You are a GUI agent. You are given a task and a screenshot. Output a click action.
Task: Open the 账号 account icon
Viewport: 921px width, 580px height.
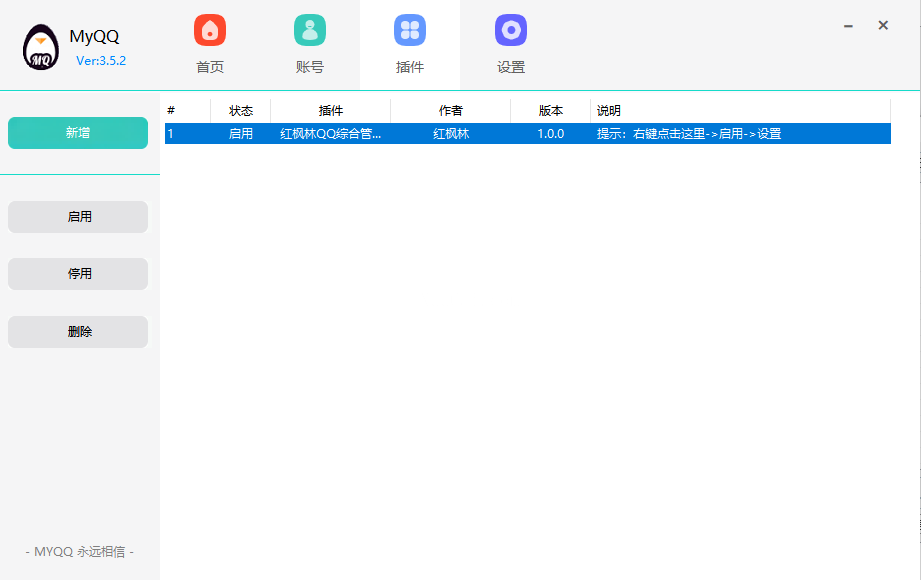tap(310, 30)
